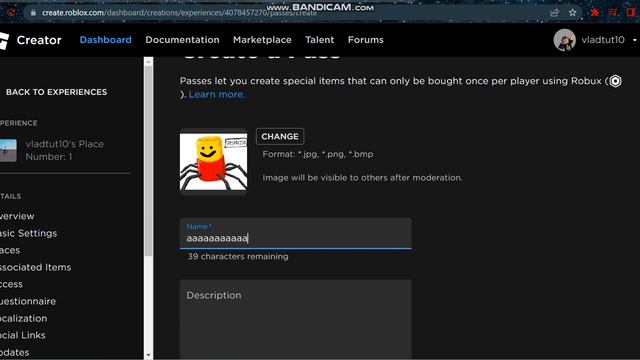Screen dimensions: 640x360
Task: Focus the Name input field
Action: [296, 233]
